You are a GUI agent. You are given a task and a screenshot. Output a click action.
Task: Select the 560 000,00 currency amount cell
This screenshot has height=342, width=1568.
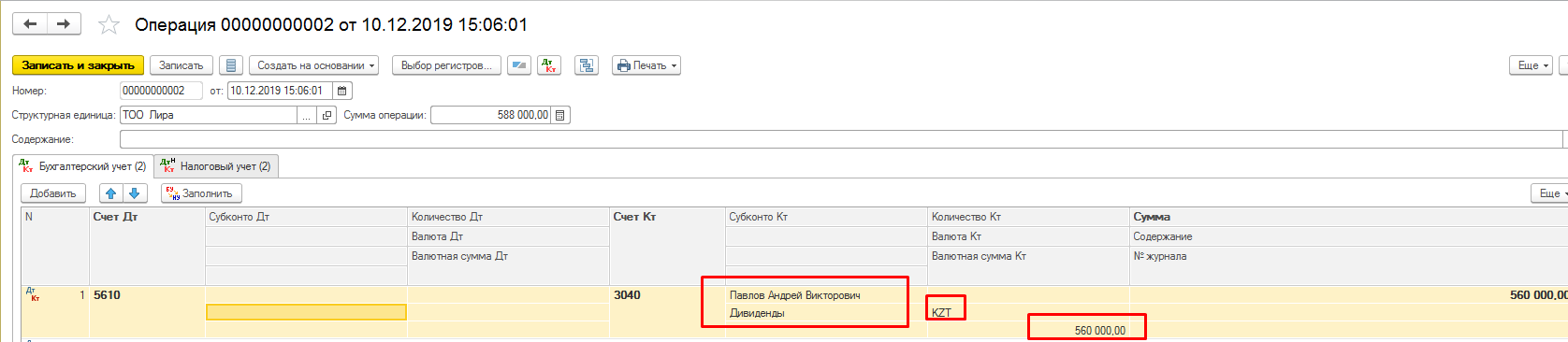pos(1028,330)
